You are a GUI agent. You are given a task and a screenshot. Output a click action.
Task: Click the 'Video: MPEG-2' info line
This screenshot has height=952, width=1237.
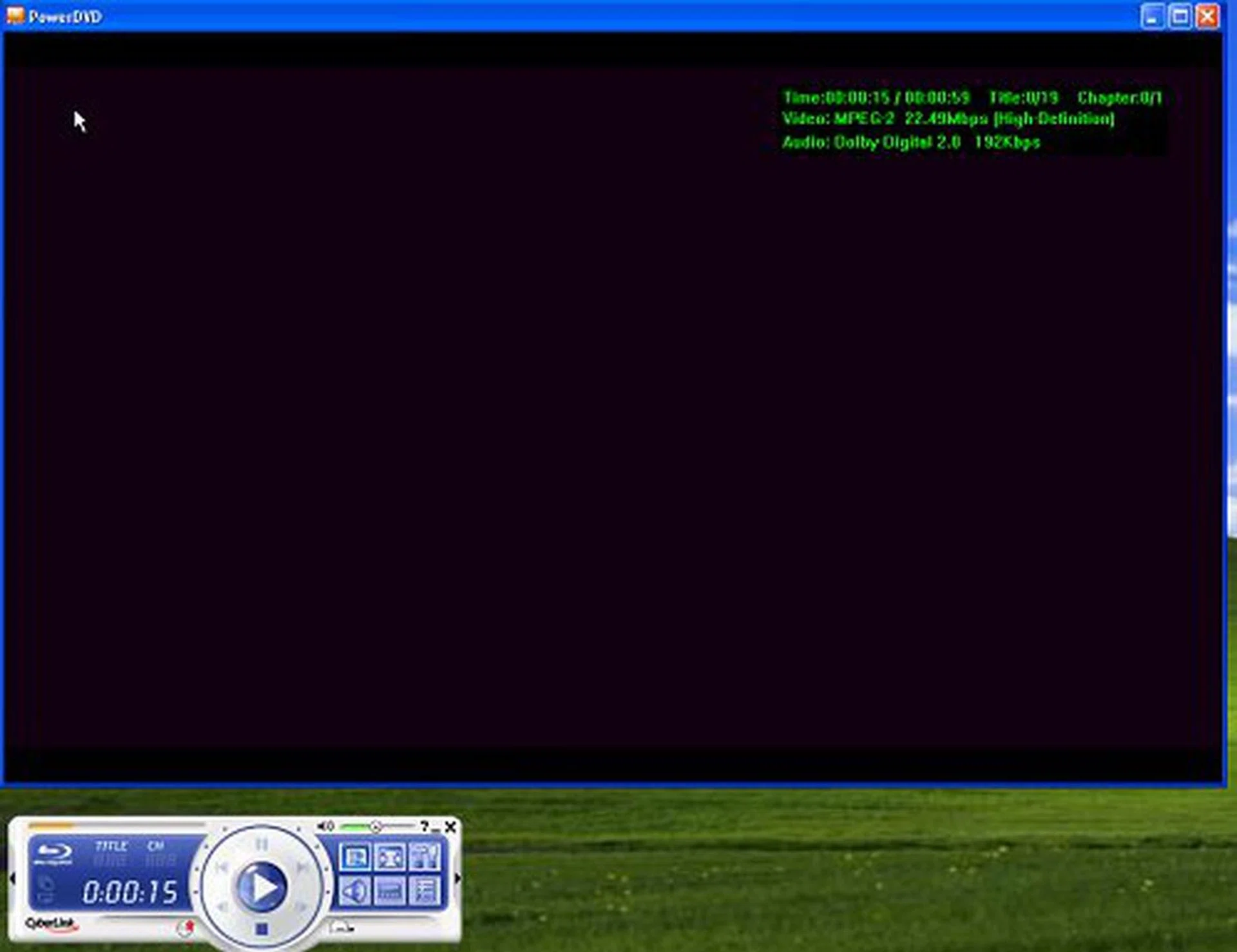coord(948,119)
